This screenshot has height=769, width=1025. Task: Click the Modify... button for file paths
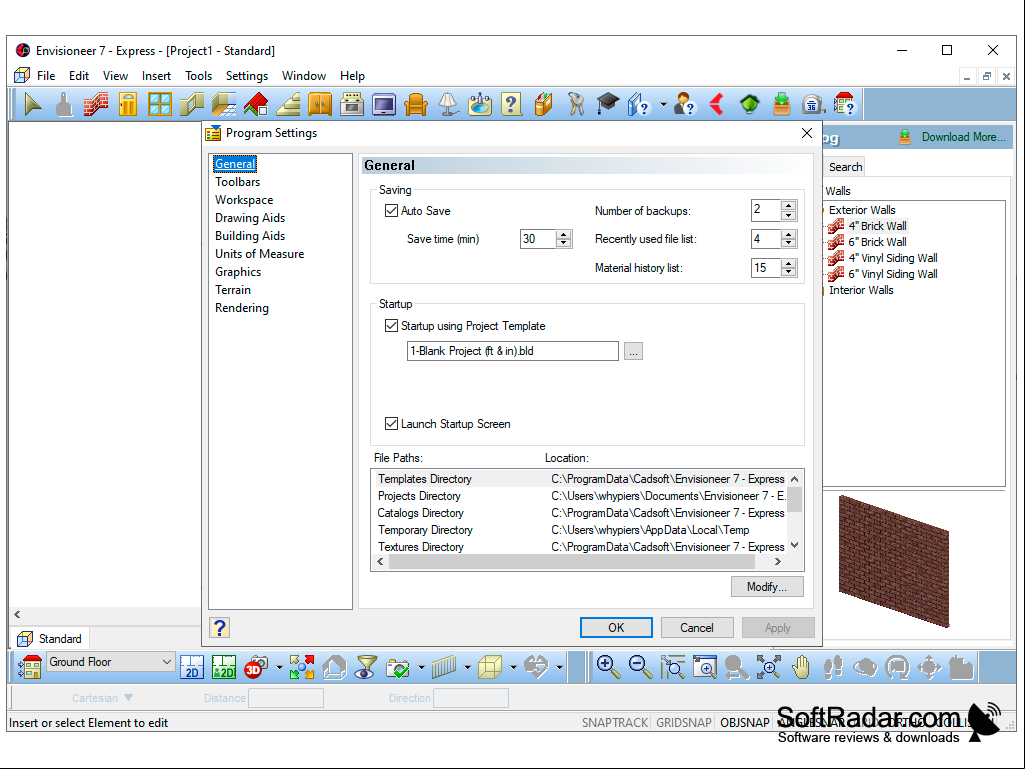(767, 587)
